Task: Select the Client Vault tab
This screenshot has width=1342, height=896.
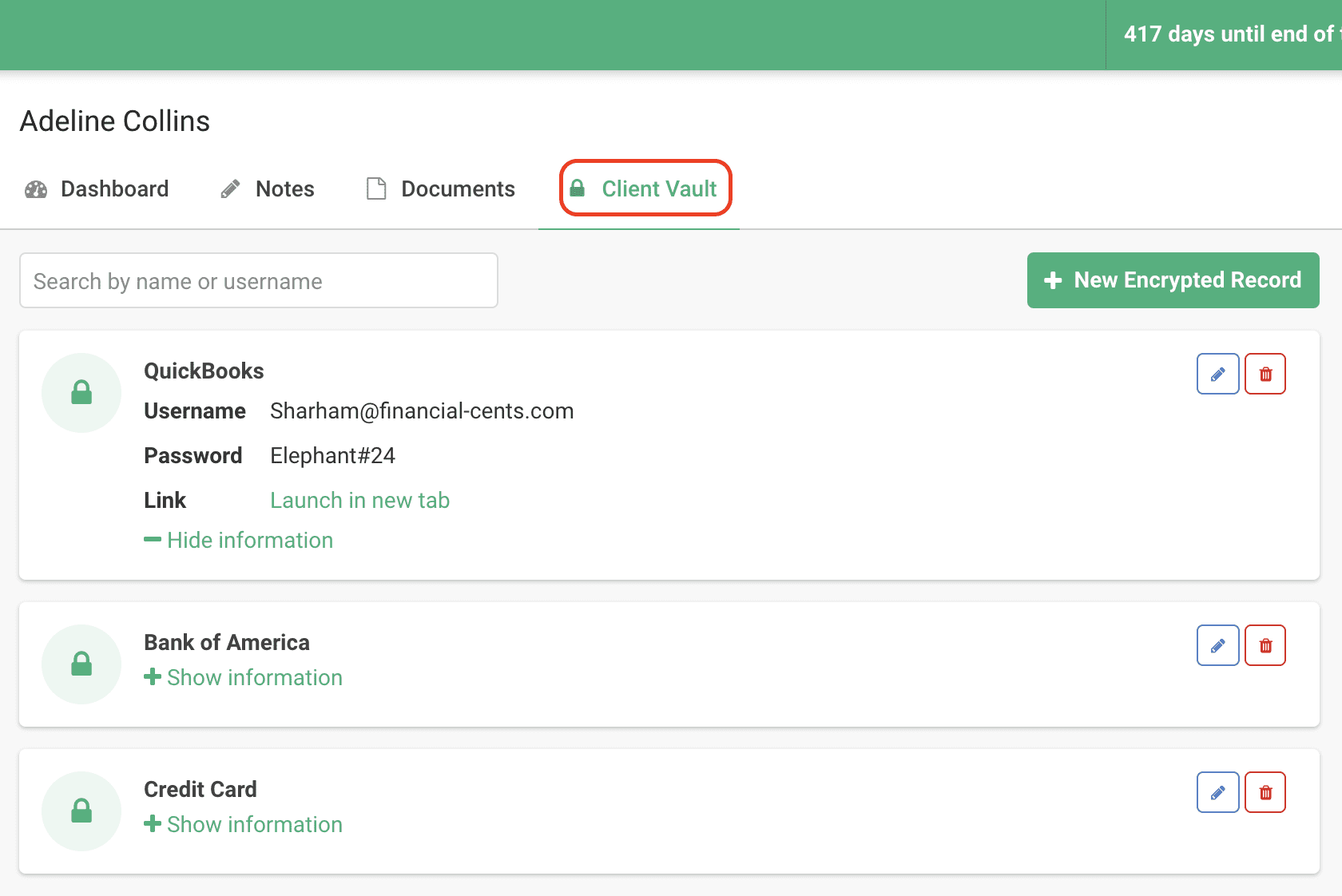Action: point(644,189)
